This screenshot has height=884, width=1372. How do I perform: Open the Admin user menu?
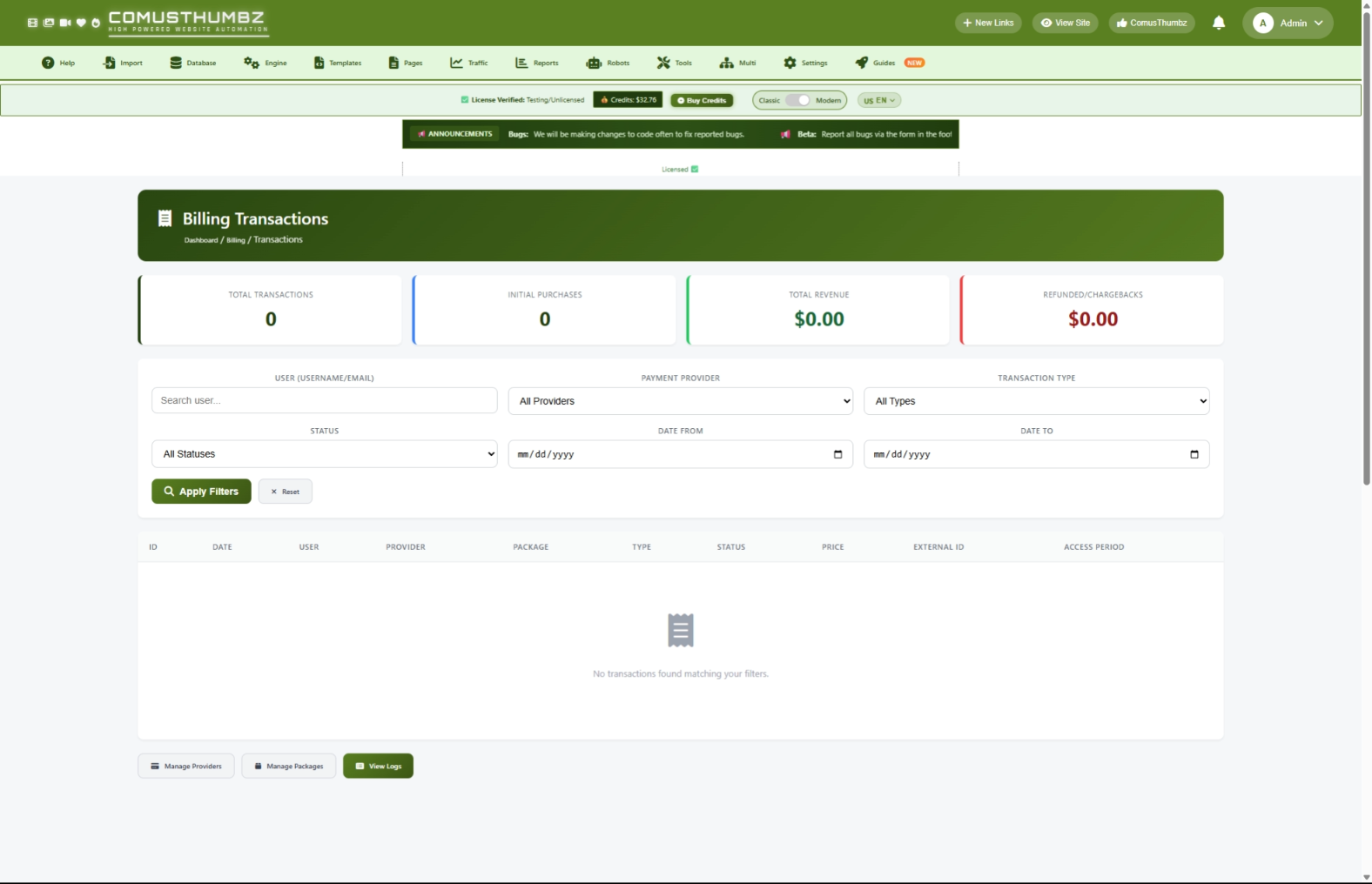click(x=1288, y=23)
